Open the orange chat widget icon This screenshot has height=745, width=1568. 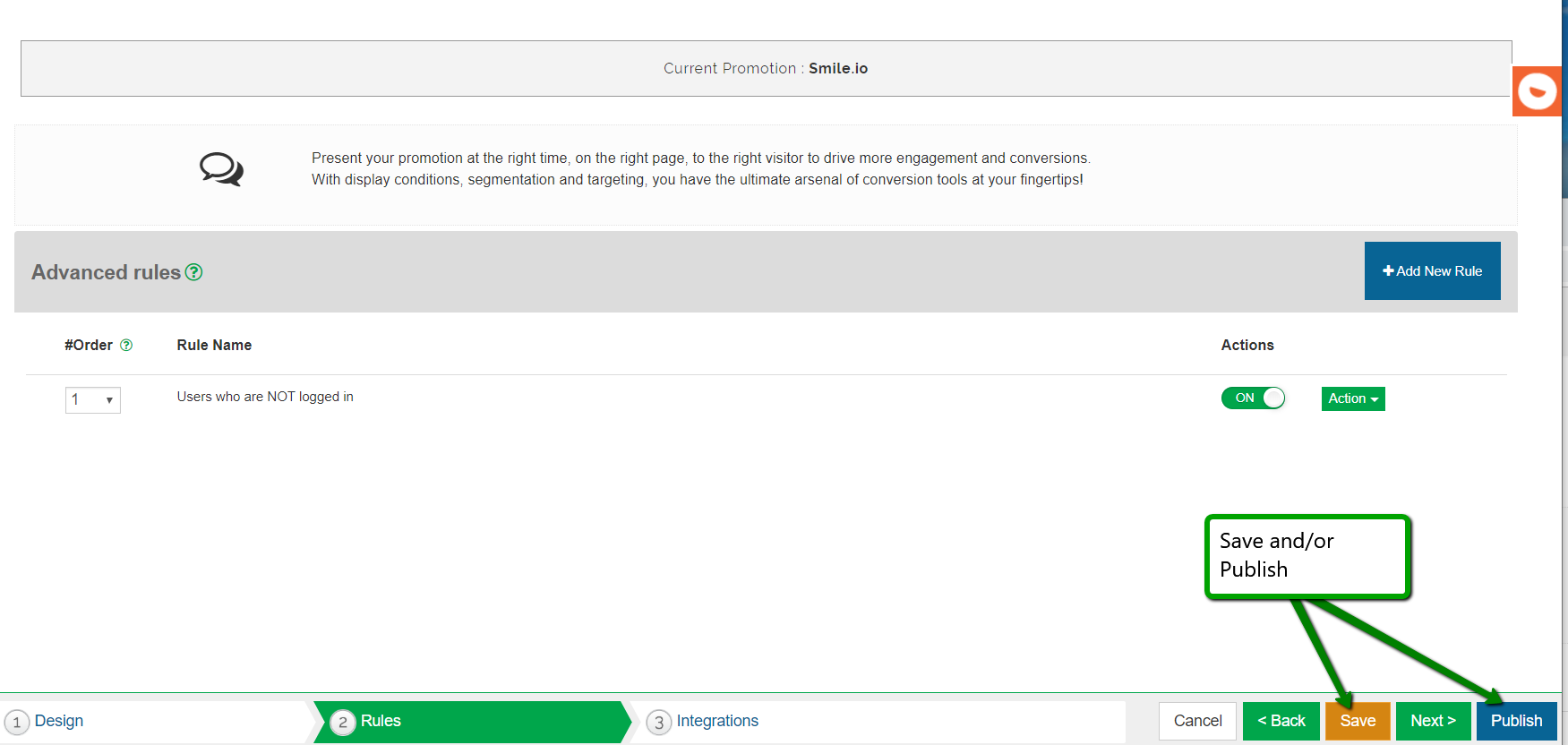[1537, 91]
